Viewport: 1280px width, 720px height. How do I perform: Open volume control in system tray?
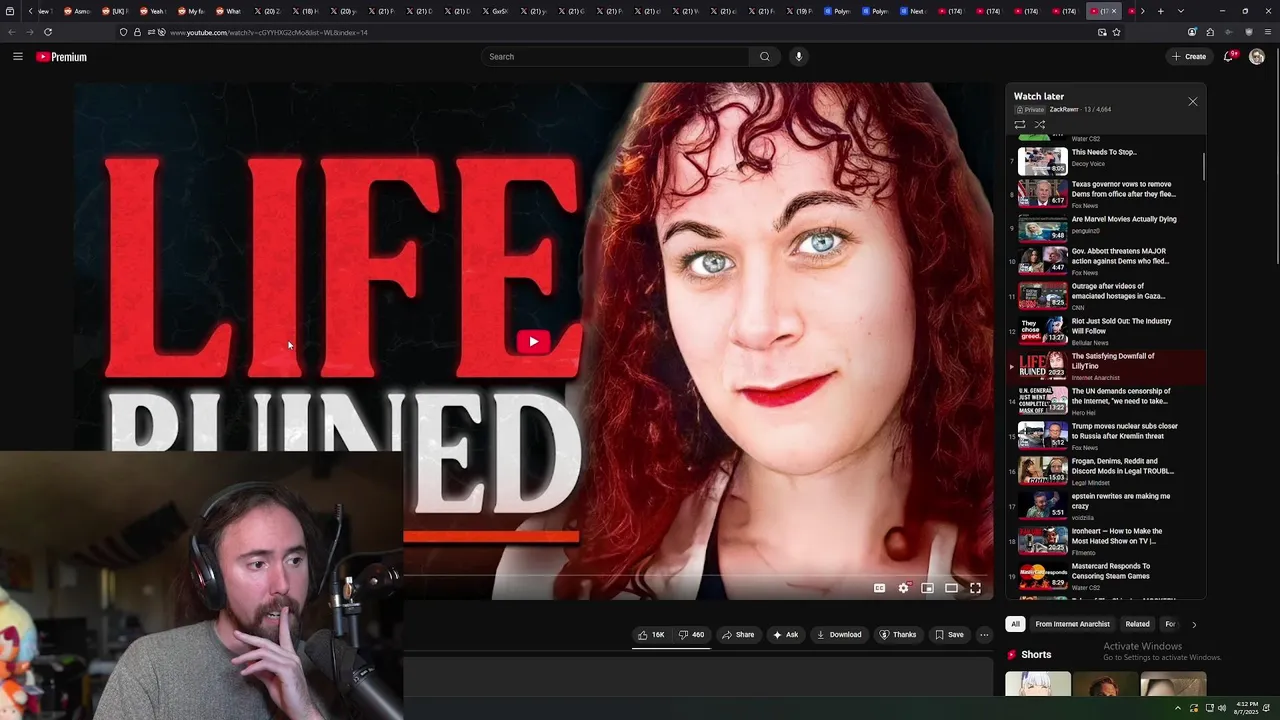[1222, 708]
